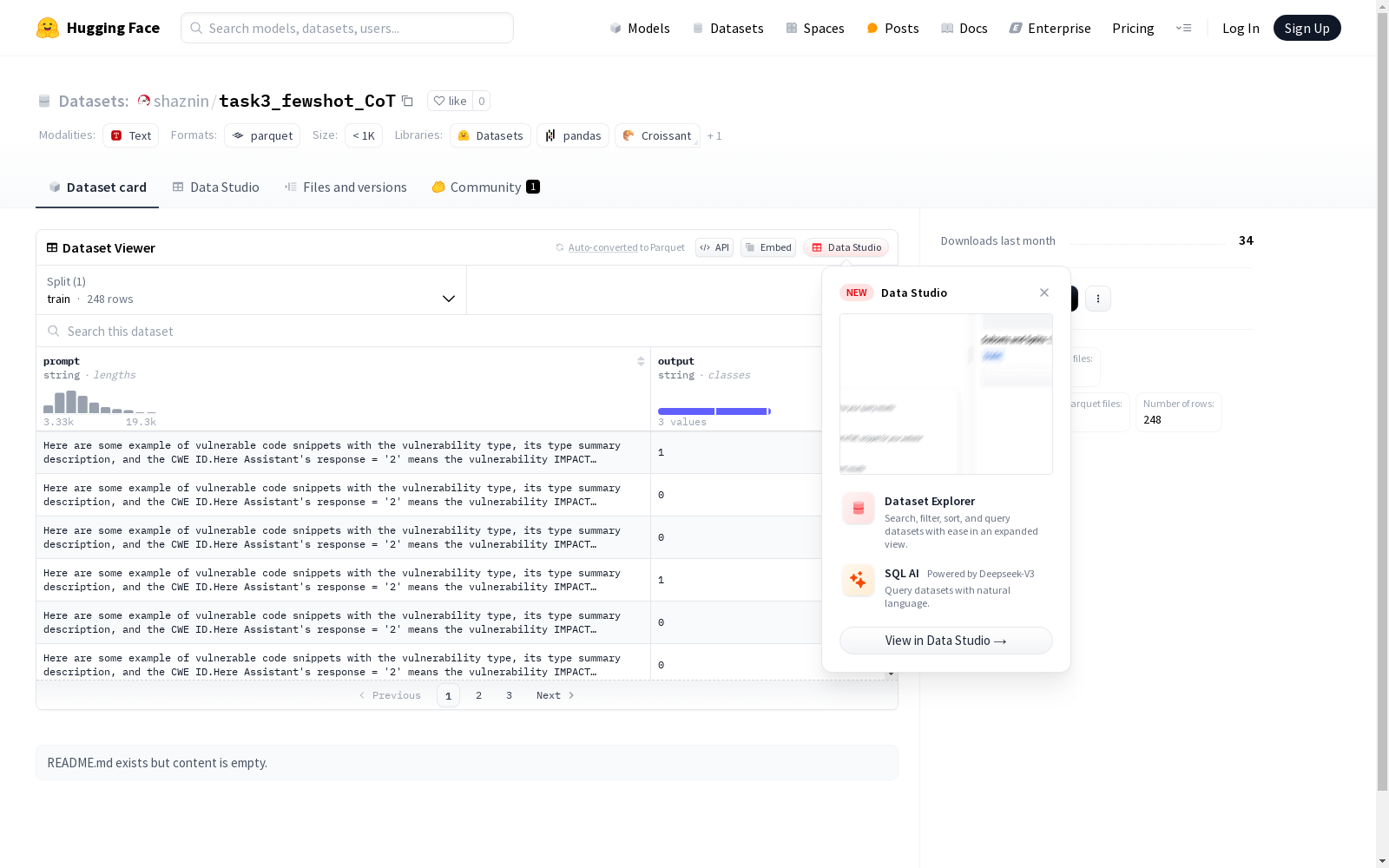Open the Docs link
The image size is (1389, 868).
tap(964, 28)
